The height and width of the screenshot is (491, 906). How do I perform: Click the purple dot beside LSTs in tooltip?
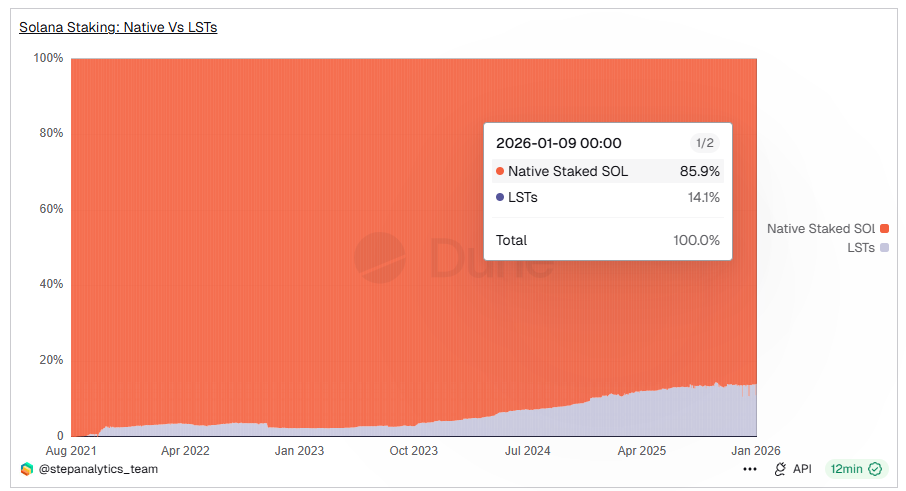[x=500, y=197]
